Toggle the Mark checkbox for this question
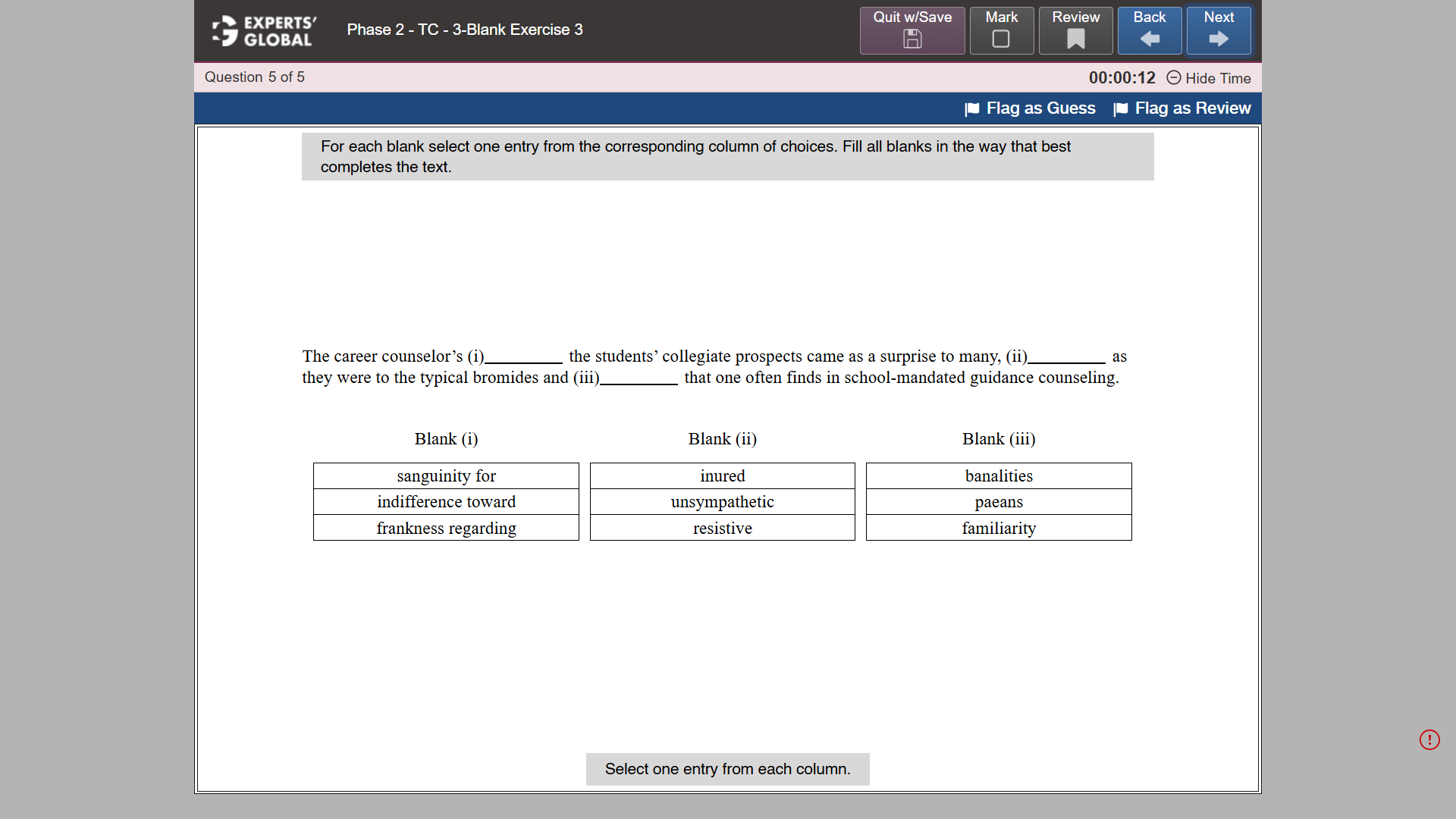Viewport: 1456px width, 819px height. point(1001,37)
